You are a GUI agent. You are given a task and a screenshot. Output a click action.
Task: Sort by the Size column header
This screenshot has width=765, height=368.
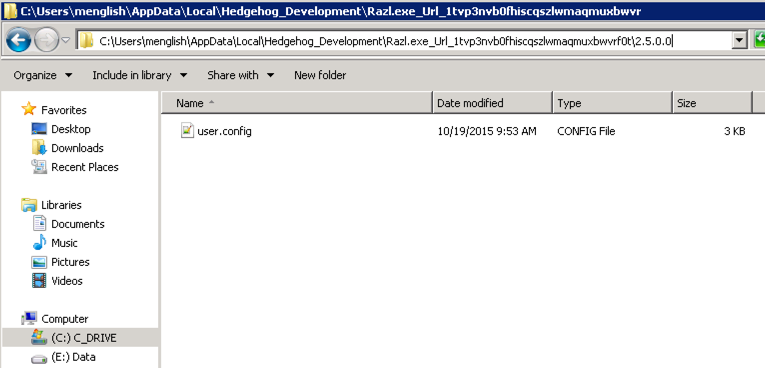(x=712, y=103)
